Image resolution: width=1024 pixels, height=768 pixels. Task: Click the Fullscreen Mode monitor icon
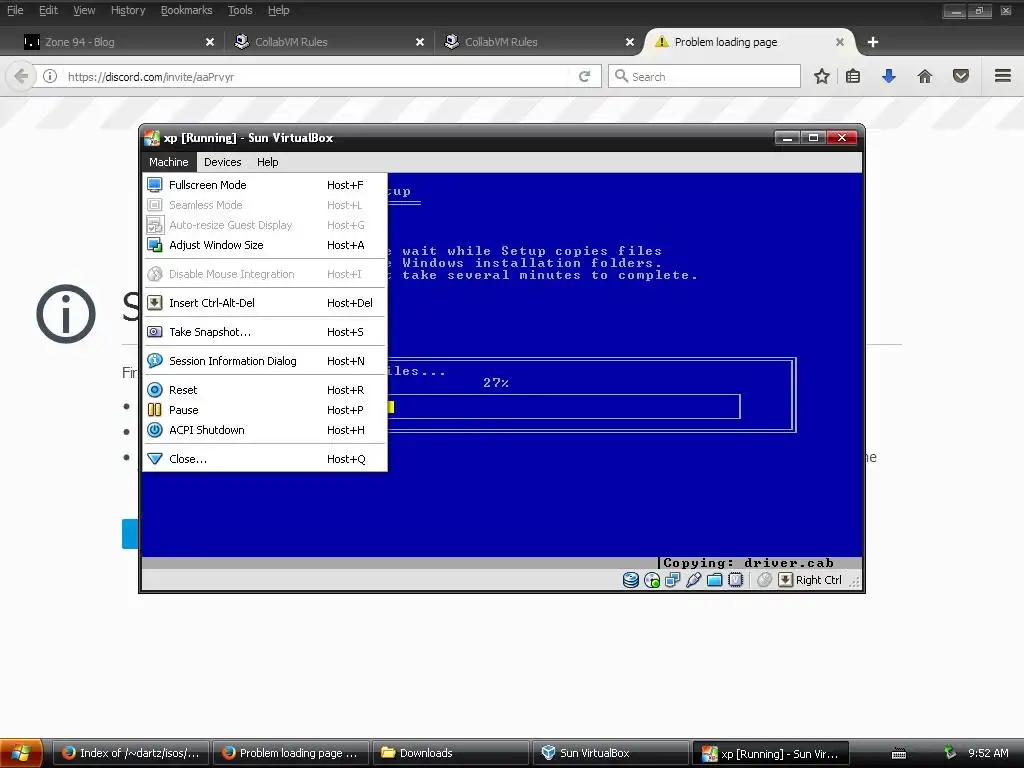coord(155,185)
